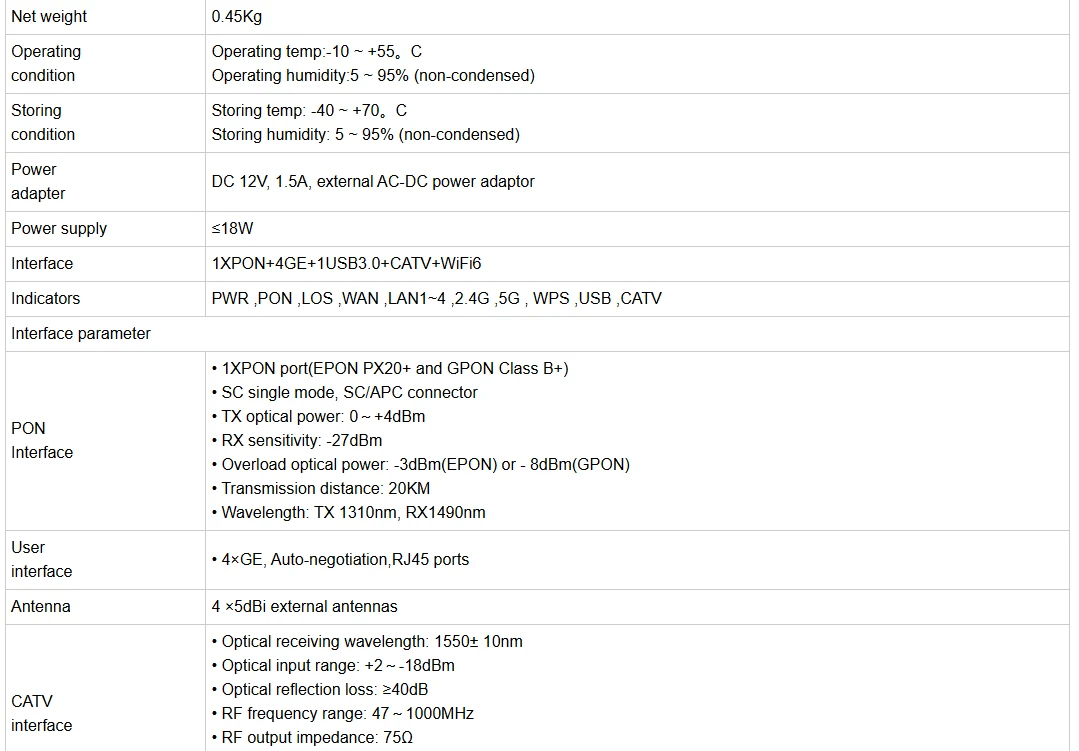
Task: Click the Indicators list starting with PWR
Action: tap(436, 299)
